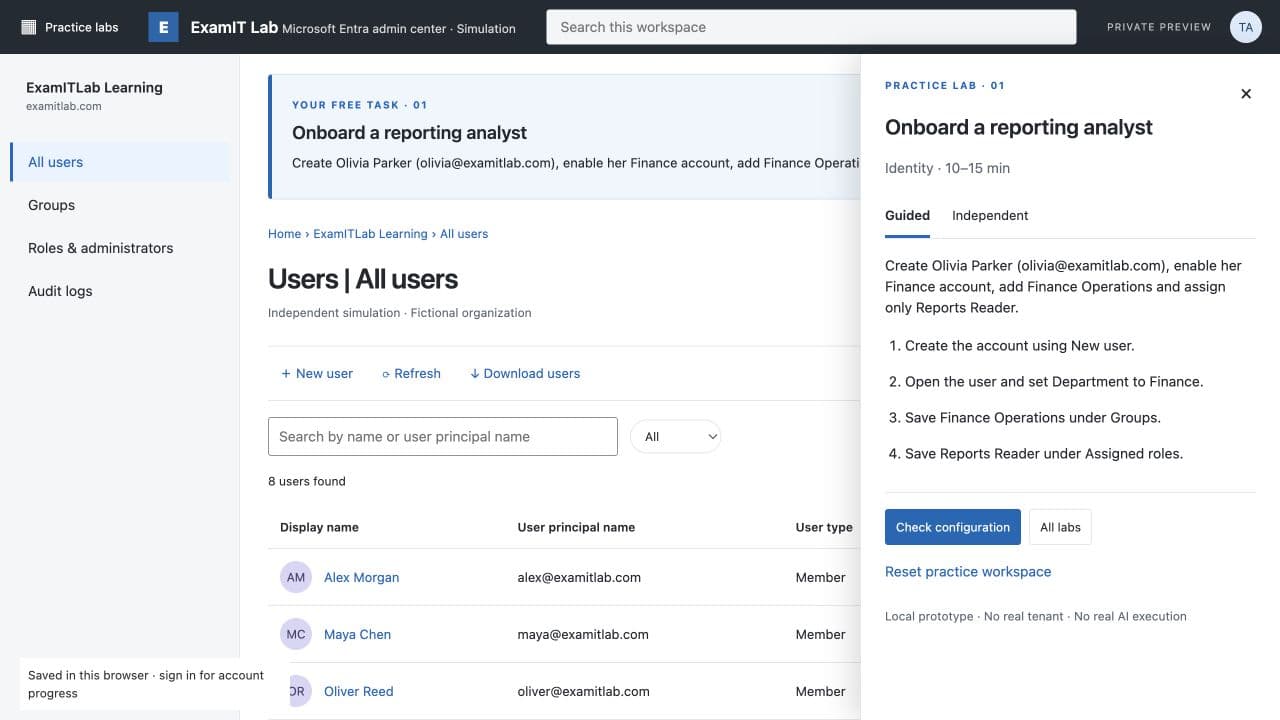Click step 2 set Department to Finance
Screen dimensions: 1280x720
click(1054, 382)
